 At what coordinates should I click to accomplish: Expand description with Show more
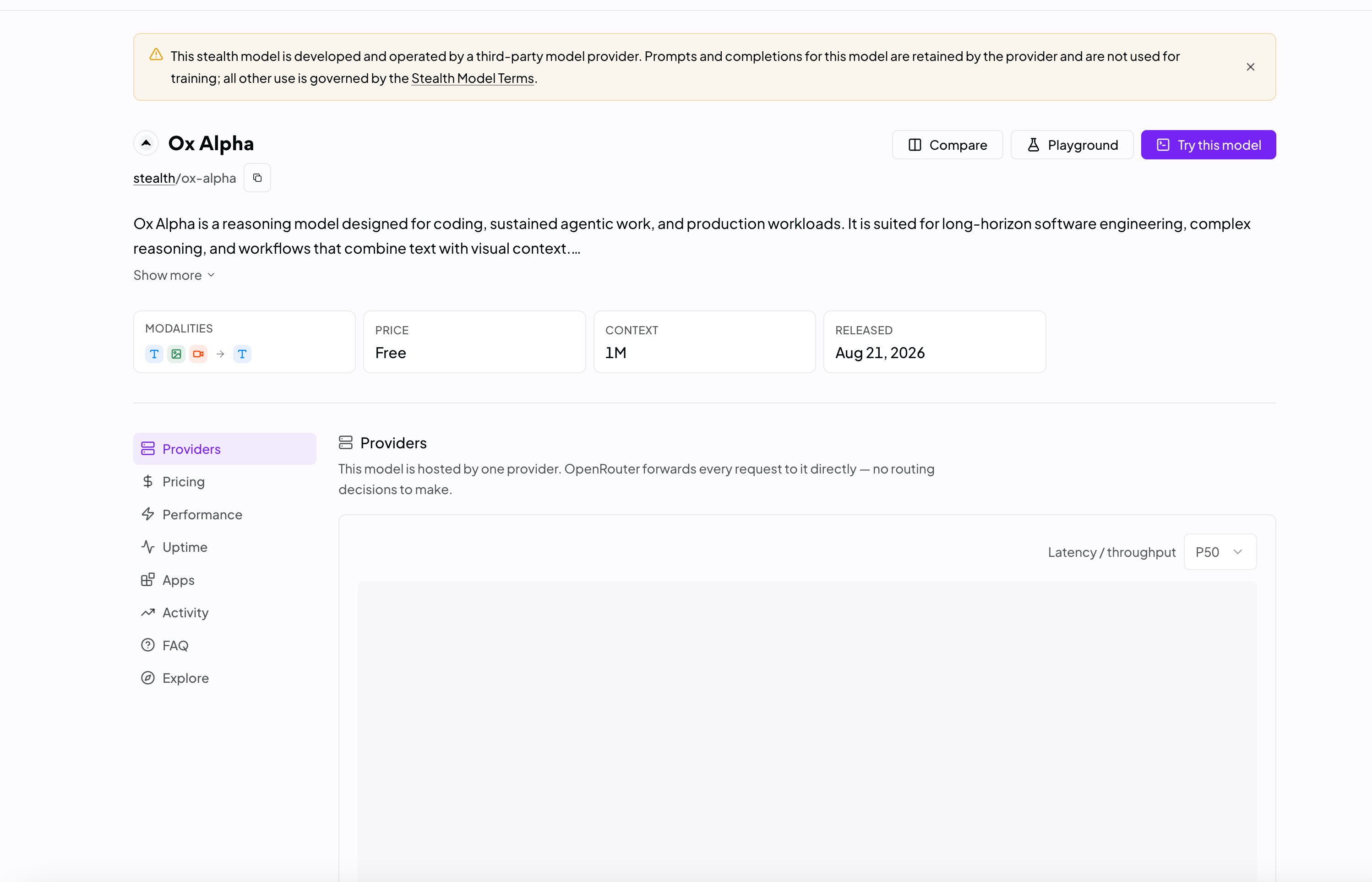(x=174, y=275)
